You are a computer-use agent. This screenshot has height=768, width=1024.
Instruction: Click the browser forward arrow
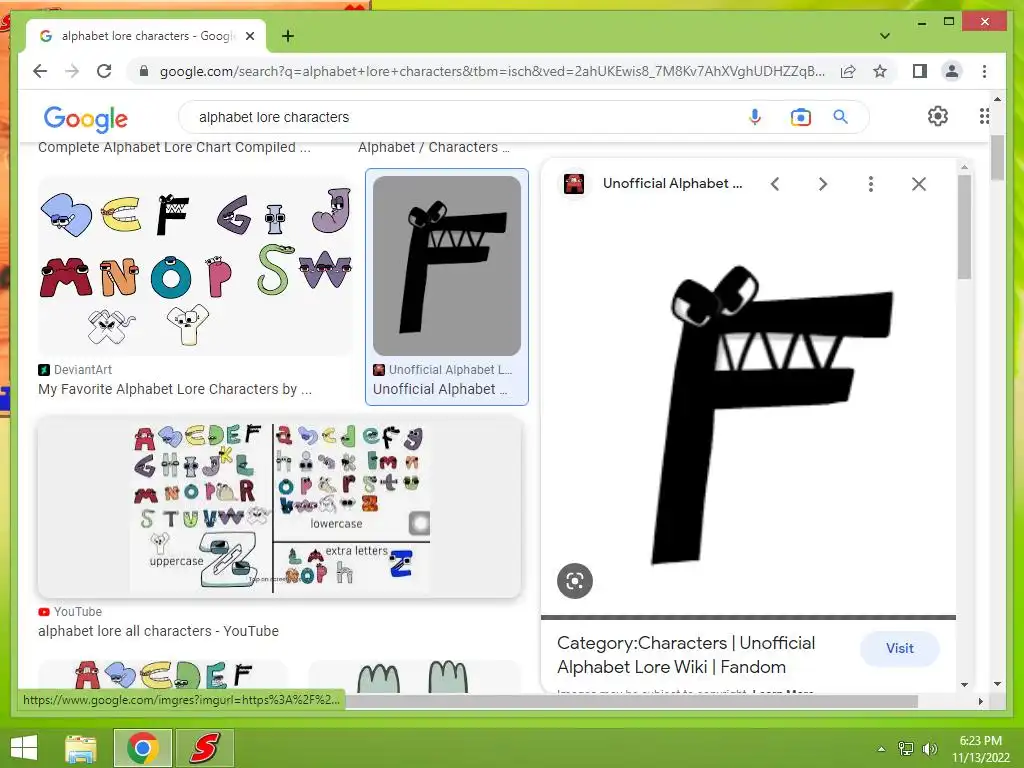[72, 71]
